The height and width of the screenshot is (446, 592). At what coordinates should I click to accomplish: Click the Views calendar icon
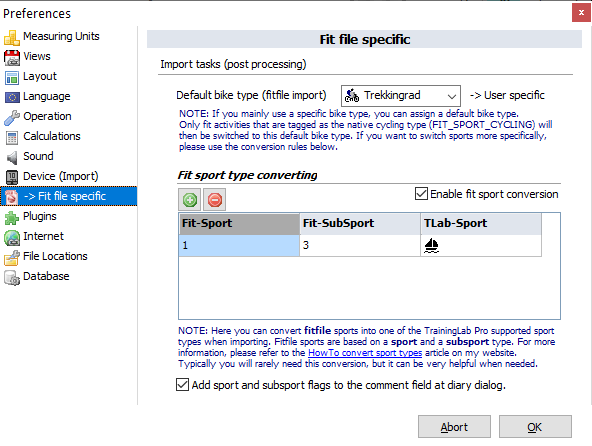[x=12, y=57]
